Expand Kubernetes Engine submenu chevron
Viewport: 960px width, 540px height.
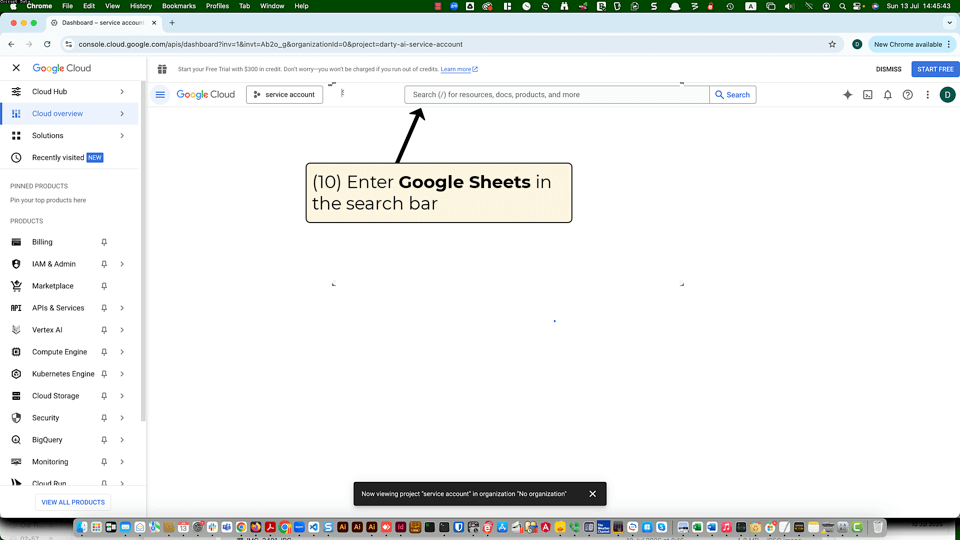point(122,374)
